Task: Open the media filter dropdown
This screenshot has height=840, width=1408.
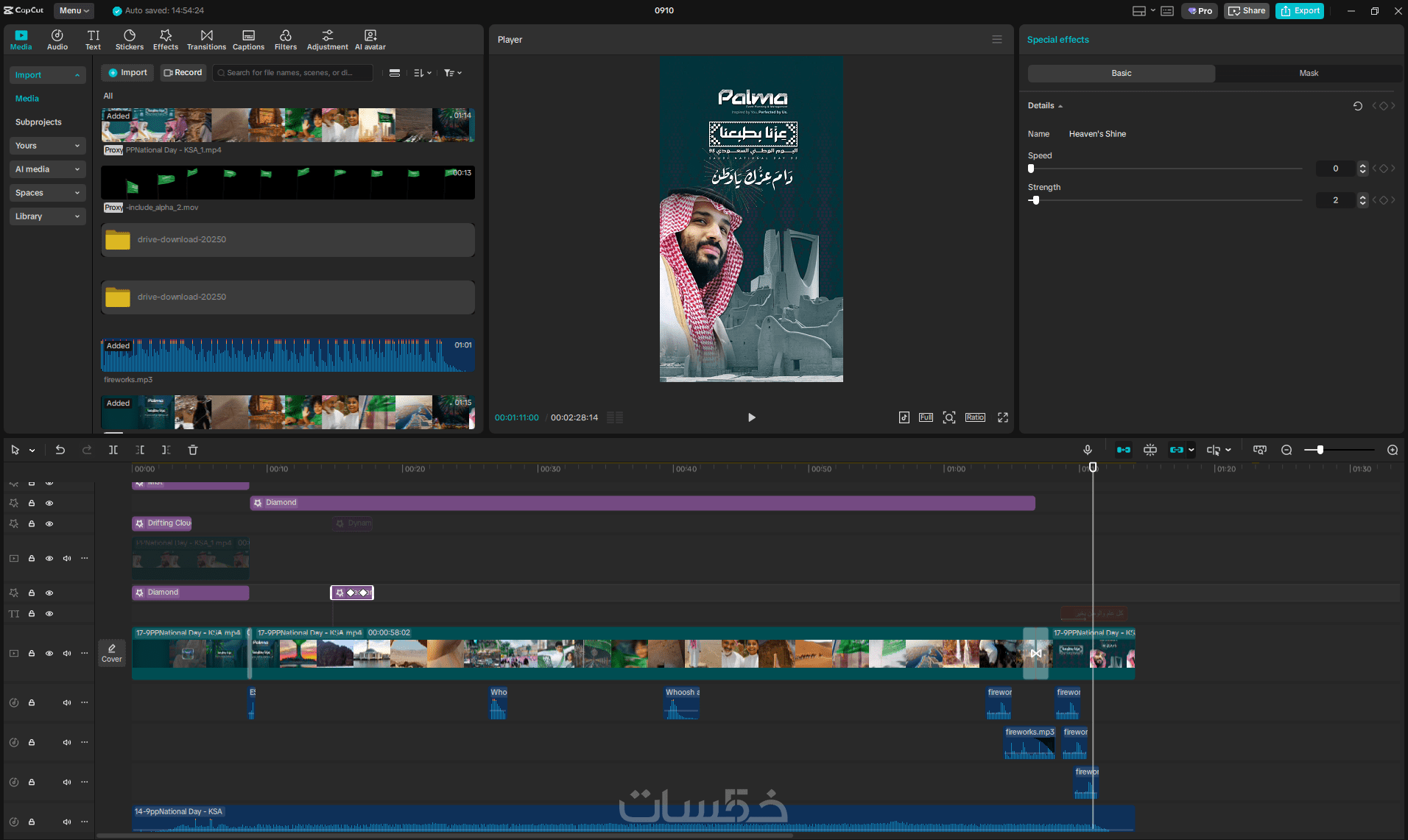Action: 453,73
